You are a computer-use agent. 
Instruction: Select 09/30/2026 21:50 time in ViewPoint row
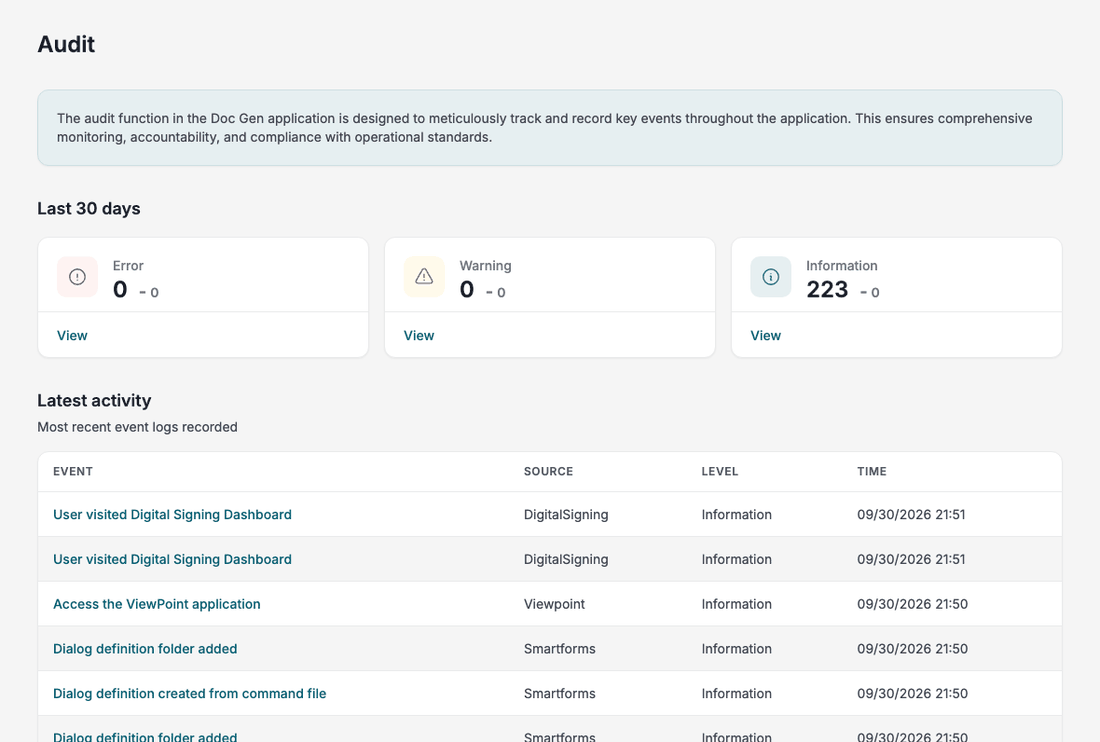[x=912, y=604]
